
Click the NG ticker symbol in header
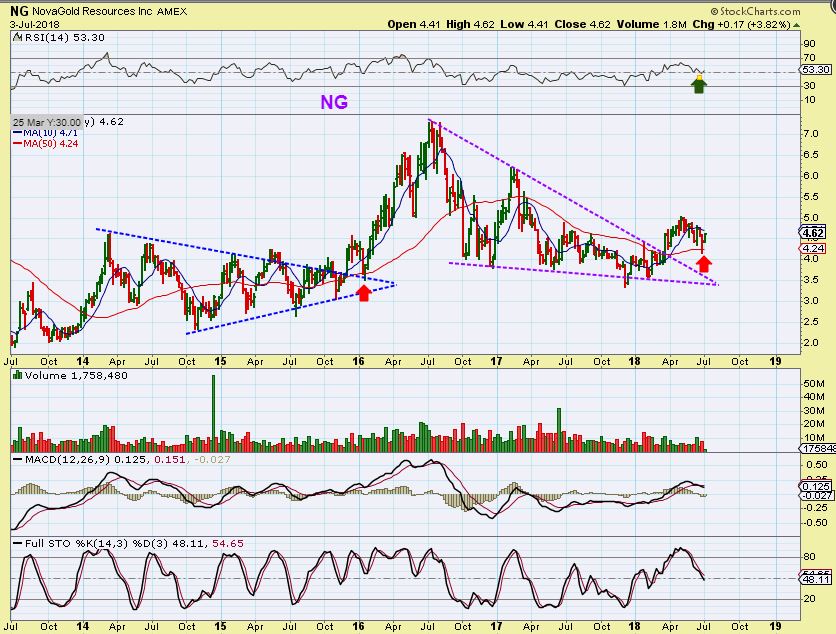pos(19,11)
